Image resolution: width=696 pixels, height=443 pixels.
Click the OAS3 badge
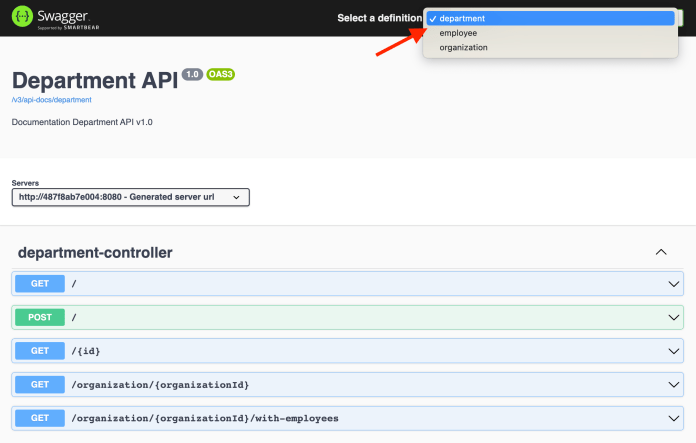(x=221, y=74)
